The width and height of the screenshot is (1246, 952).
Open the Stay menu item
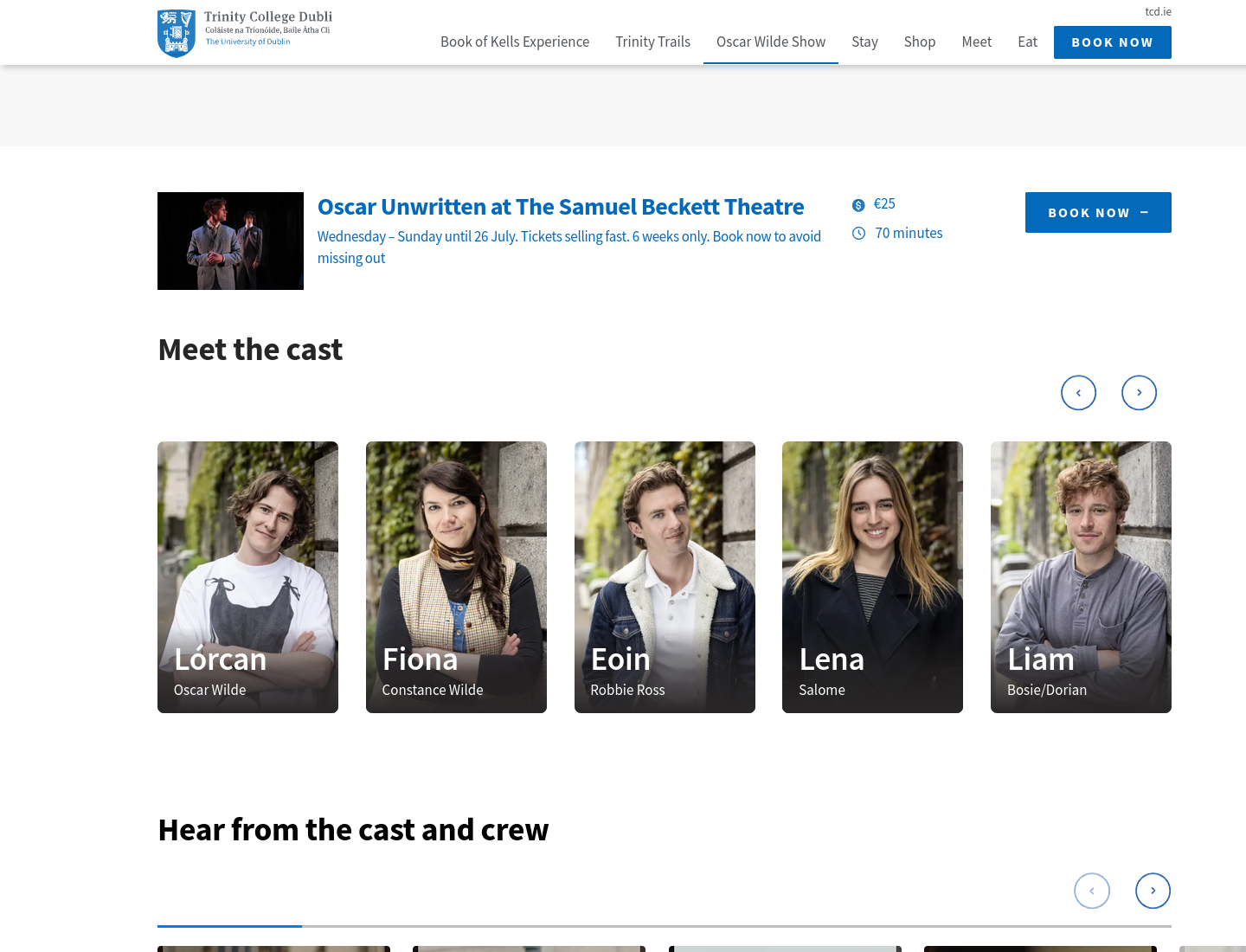pyautogui.click(x=864, y=42)
